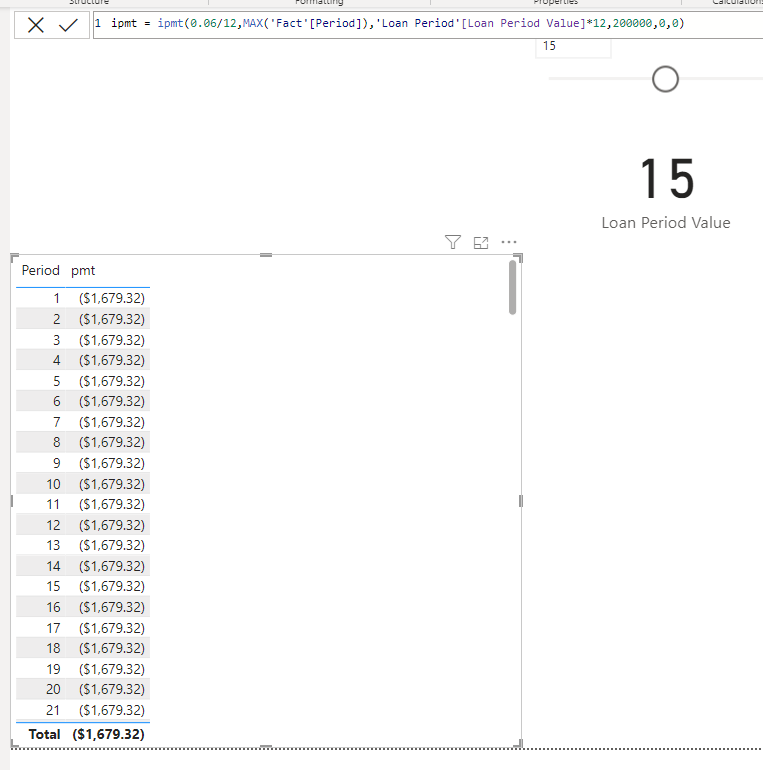Select pmt amount in Period 13 row
This screenshot has width=763, height=770.
pyautogui.click(x=112, y=546)
